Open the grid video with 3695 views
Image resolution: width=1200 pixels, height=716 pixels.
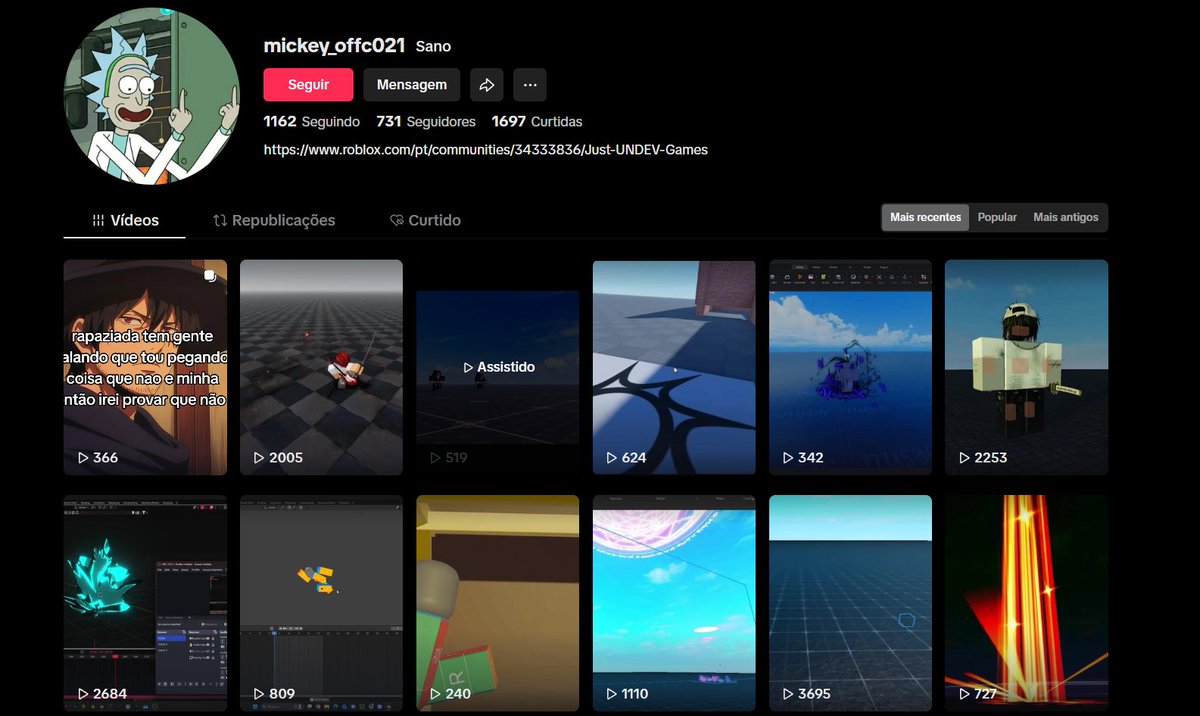click(850, 603)
